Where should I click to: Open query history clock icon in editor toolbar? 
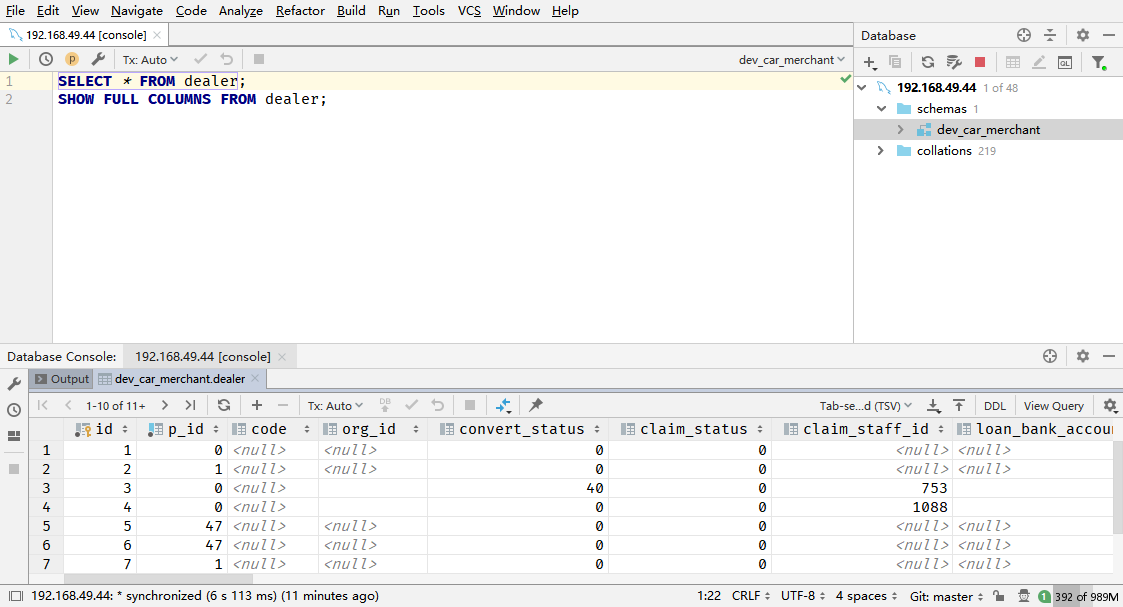(46, 60)
